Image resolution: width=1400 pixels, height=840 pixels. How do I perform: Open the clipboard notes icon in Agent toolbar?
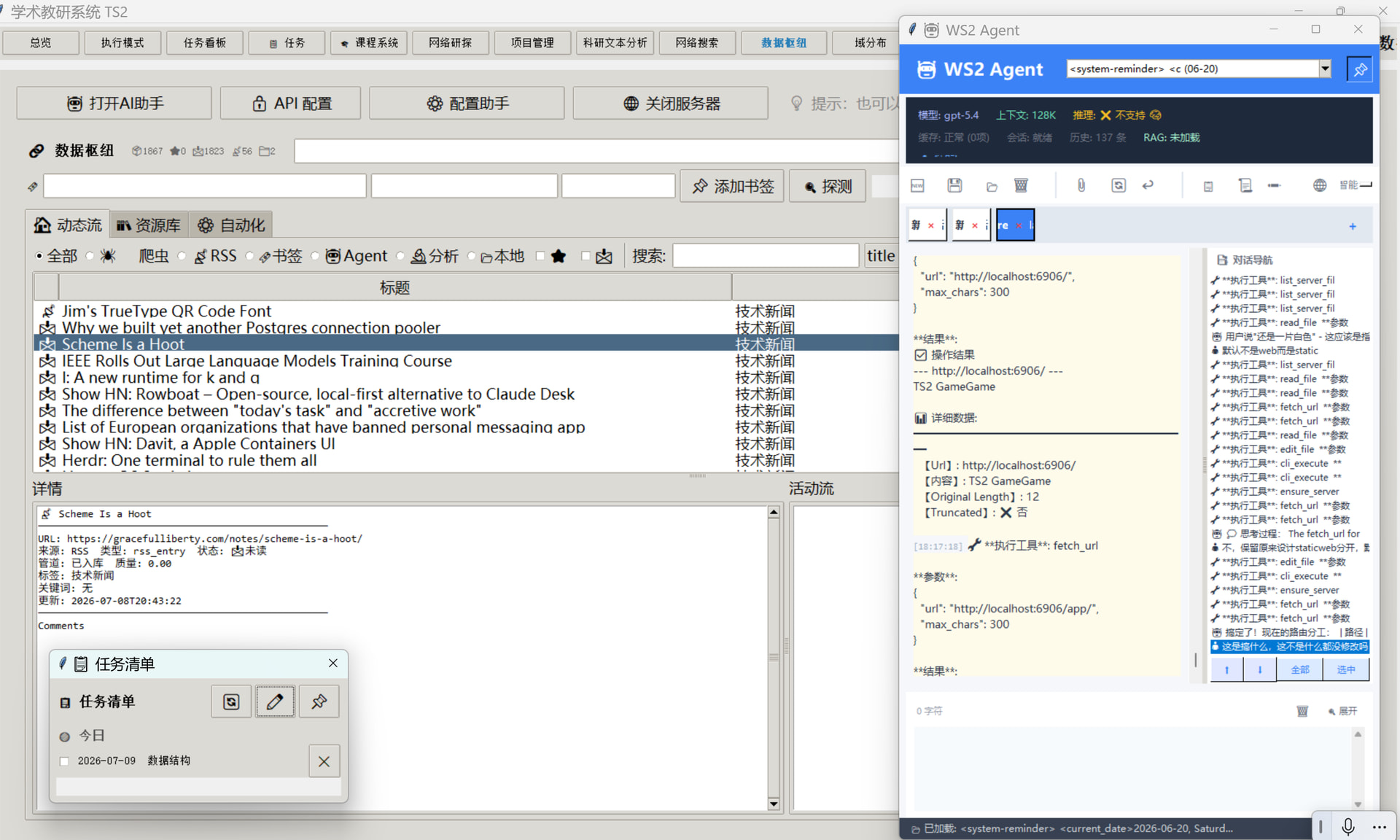(1208, 187)
